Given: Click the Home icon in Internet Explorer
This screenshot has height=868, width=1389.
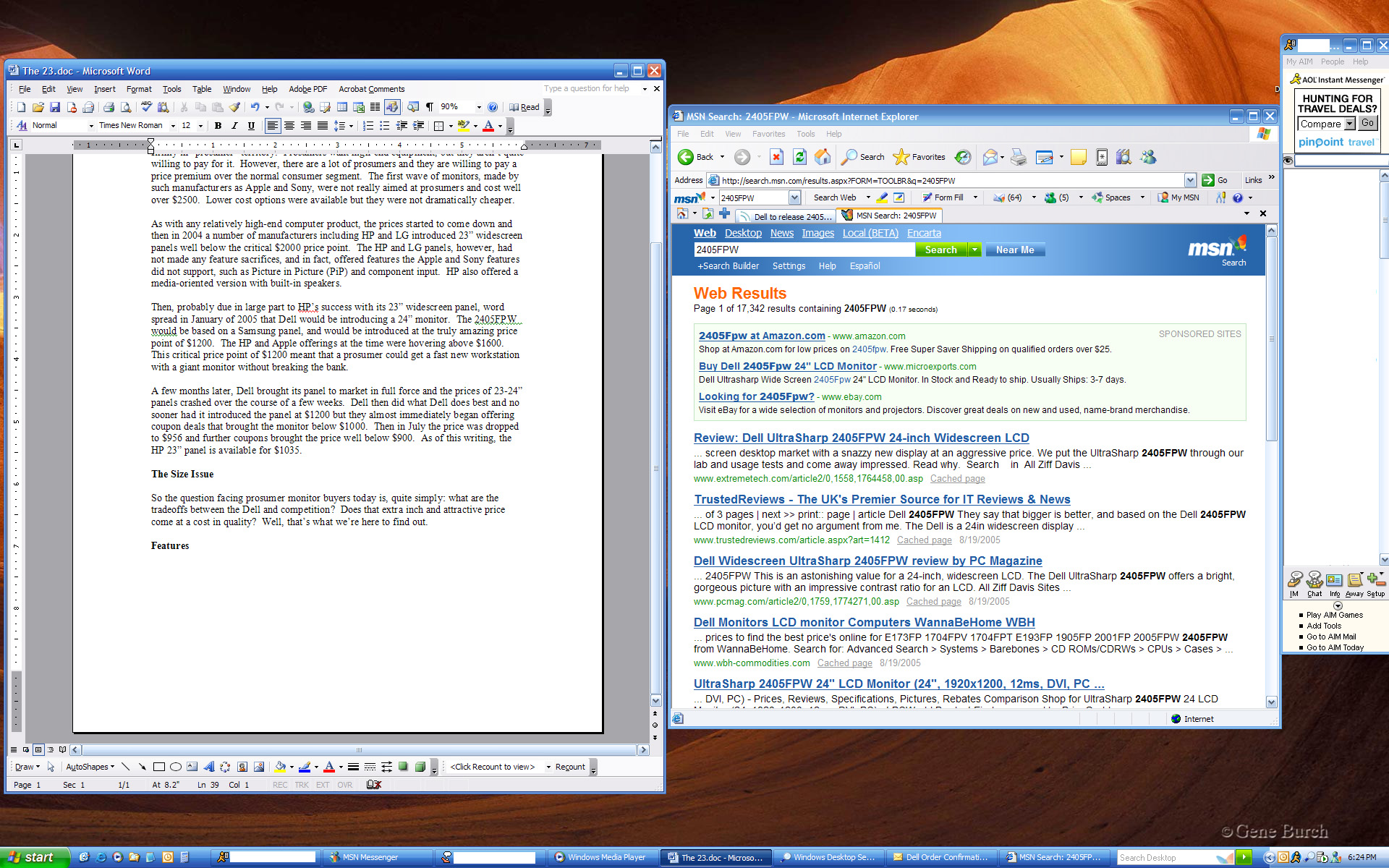Looking at the screenshot, I should (x=823, y=157).
